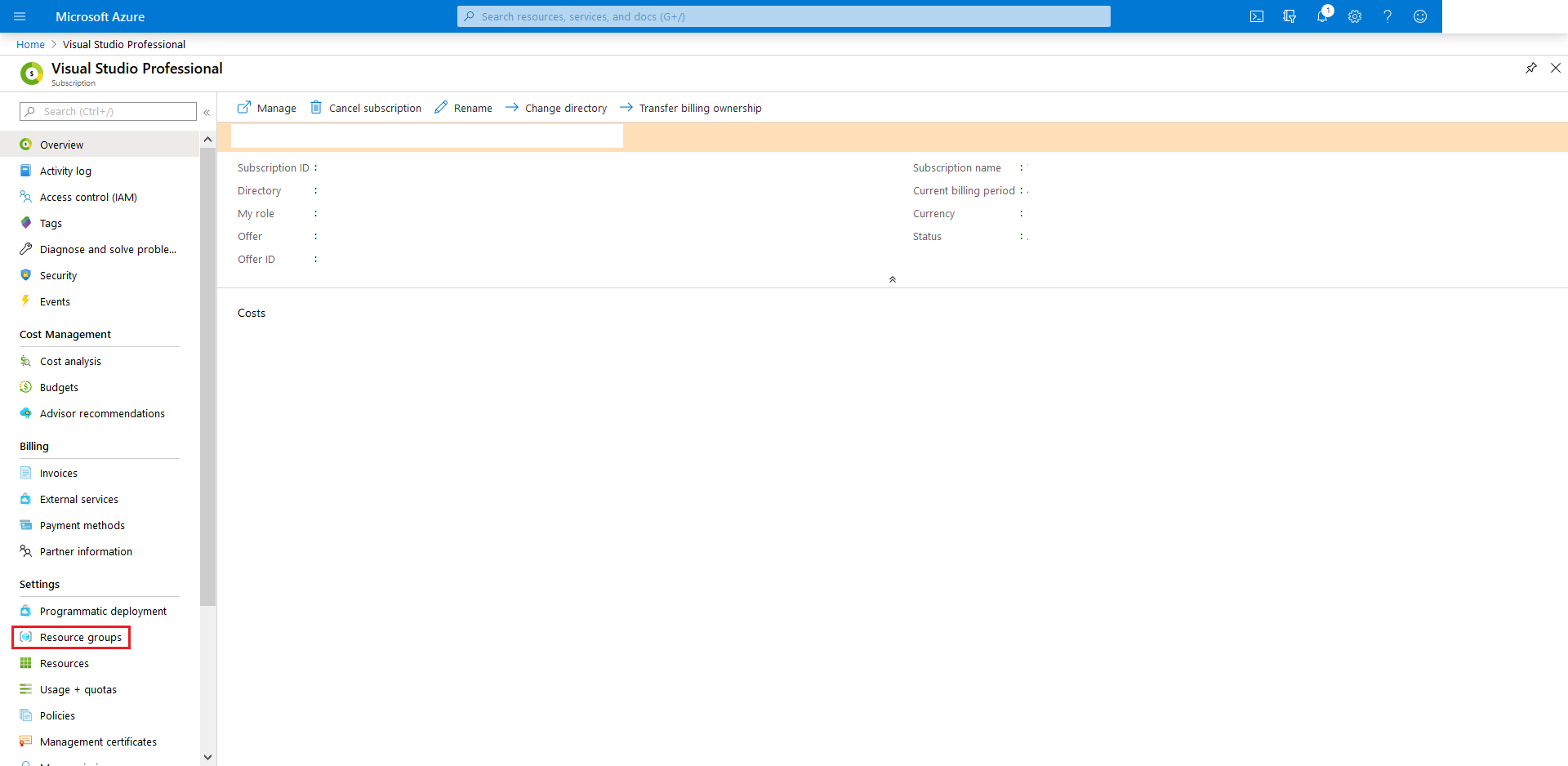The height and width of the screenshot is (766, 1568).
Task: Open portal settings gear
Action: (x=1355, y=16)
